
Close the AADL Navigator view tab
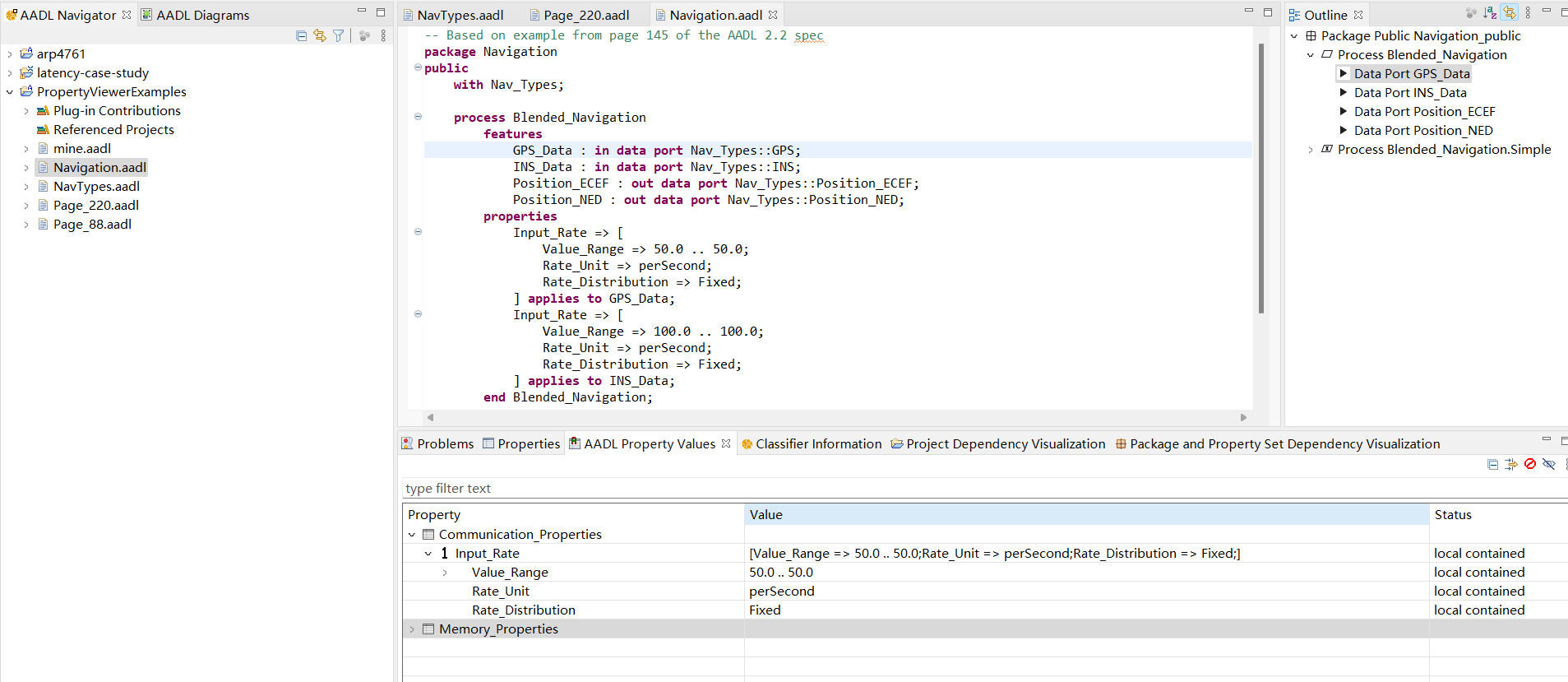(x=127, y=15)
